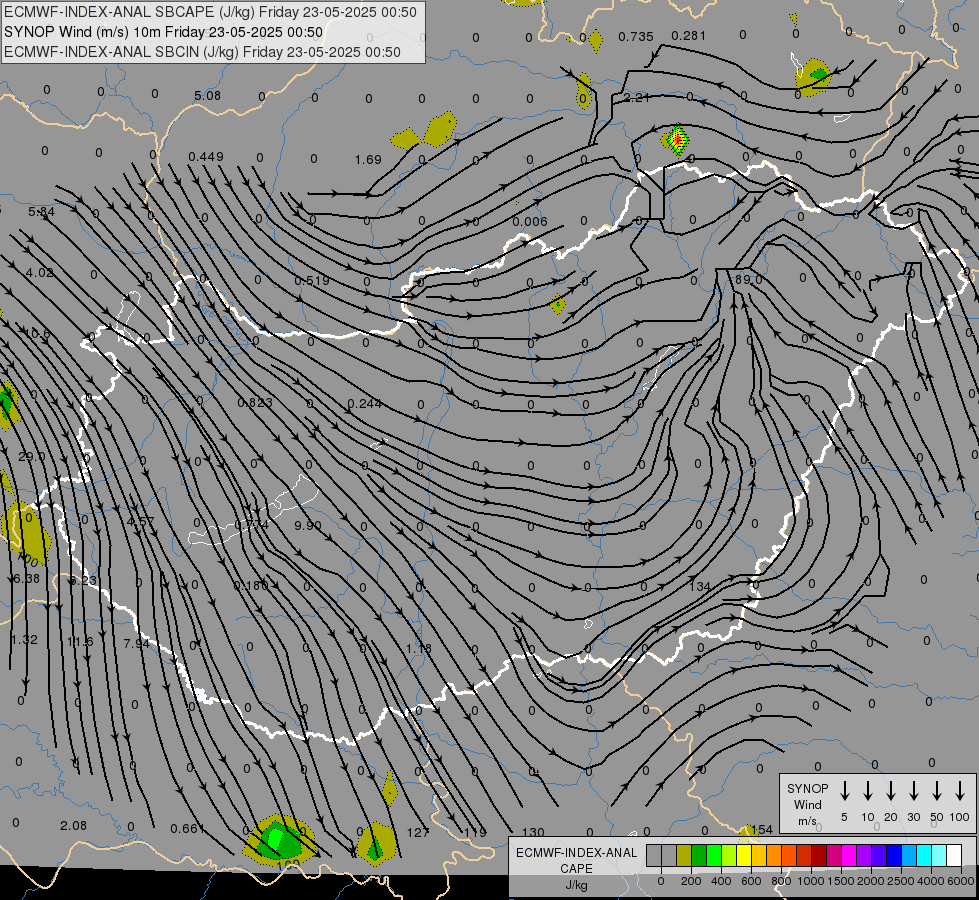Click the map value 2.21
The image size is (979, 900).
(x=637, y=97)
